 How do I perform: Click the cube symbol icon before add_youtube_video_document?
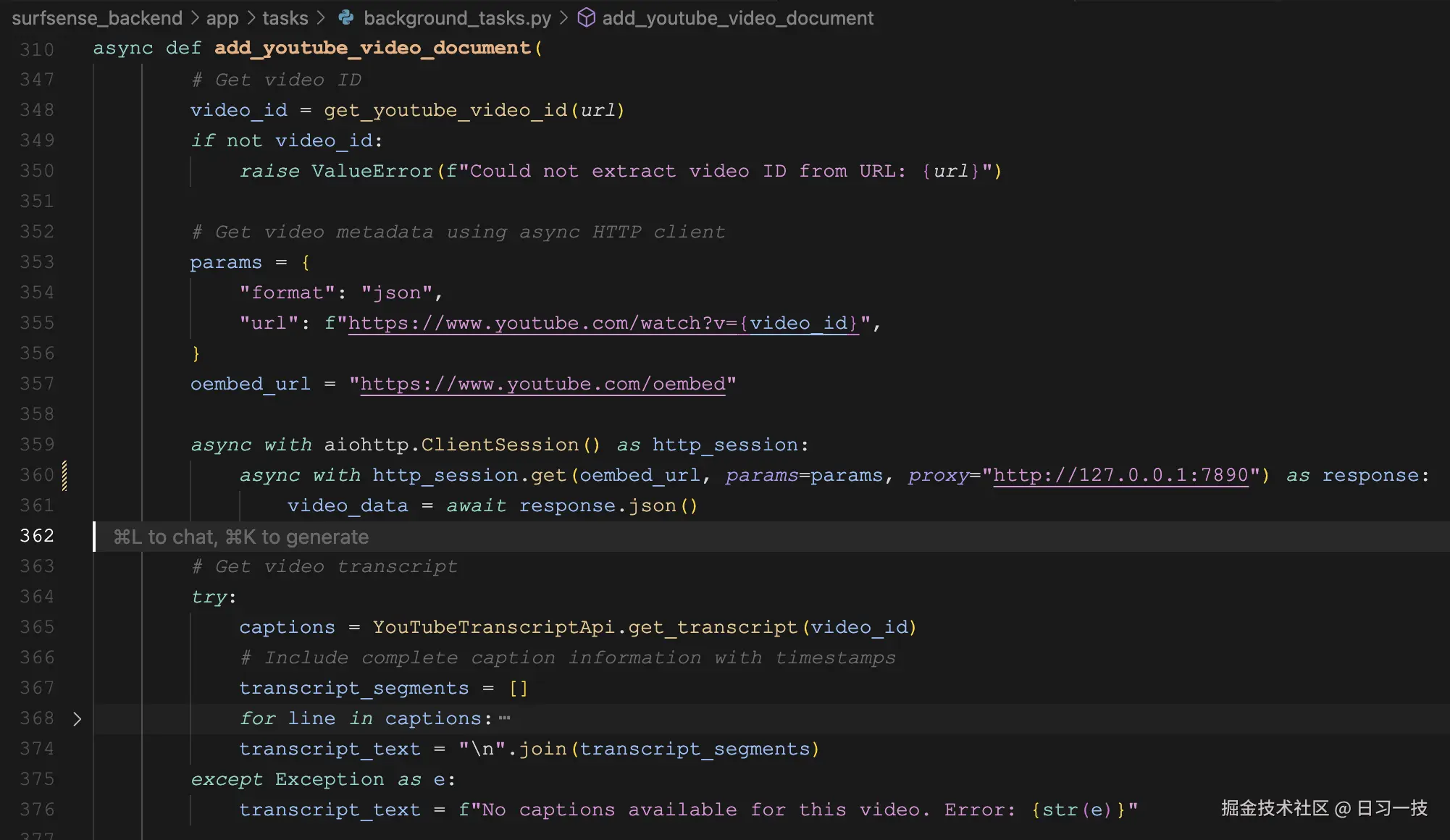(587, 17)
